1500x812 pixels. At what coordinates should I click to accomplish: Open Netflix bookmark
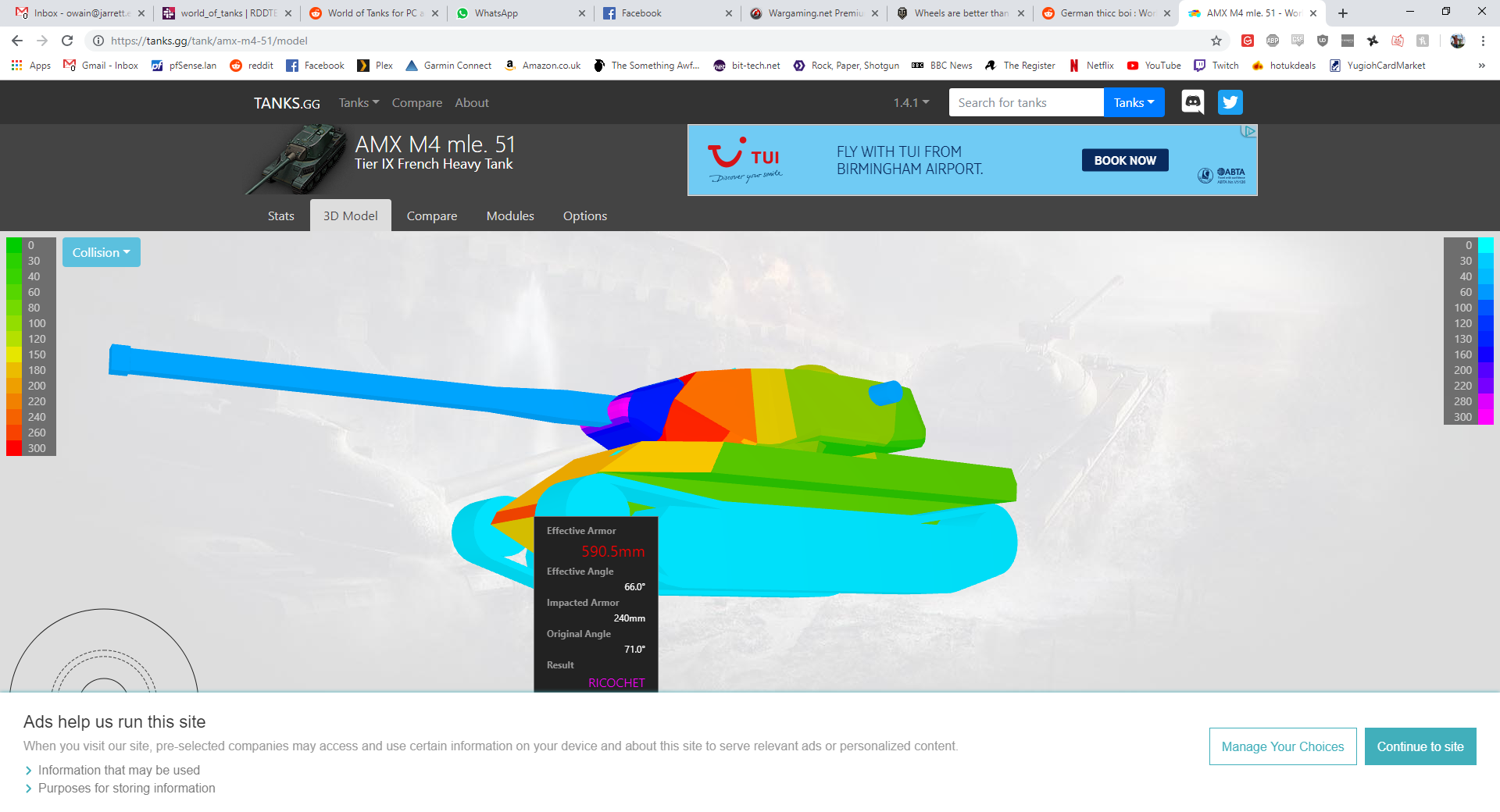pos(1091,66)
